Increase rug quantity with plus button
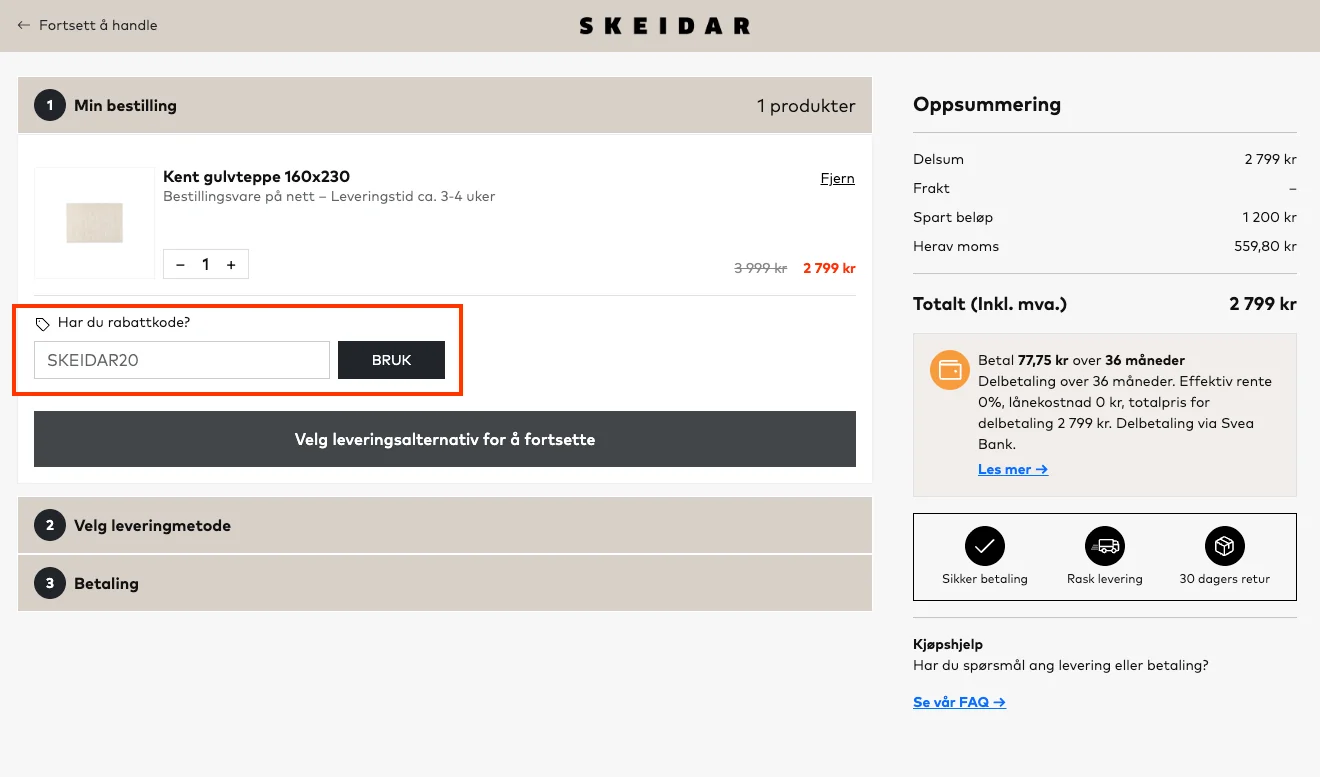Screen dimensions: 1320x777 (231, 264)
